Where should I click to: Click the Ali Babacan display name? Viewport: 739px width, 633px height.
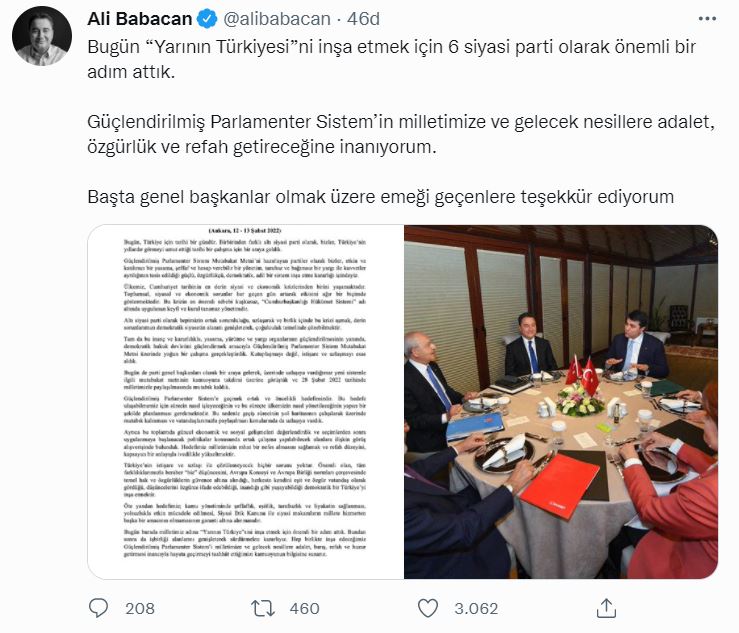pos(140,19)
